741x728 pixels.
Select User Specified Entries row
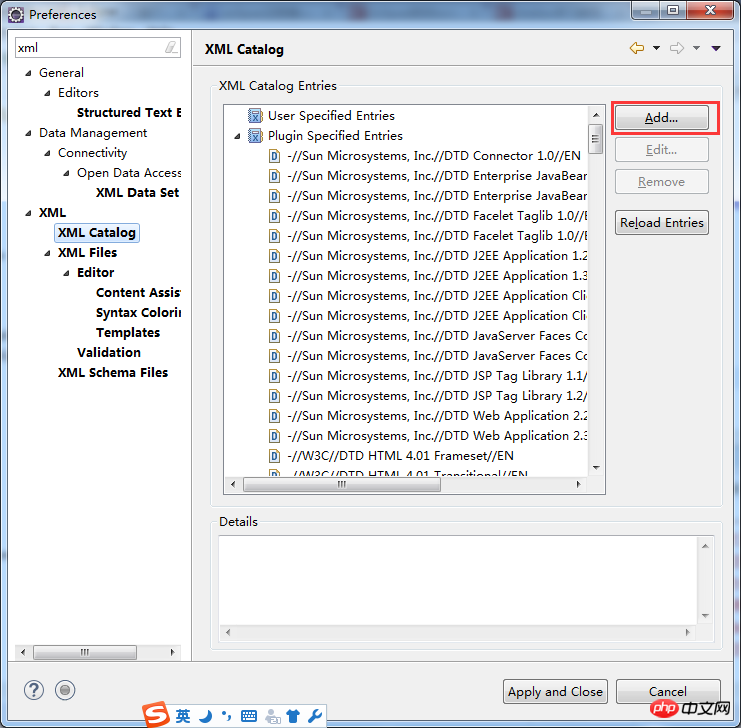tap(331, 116)
